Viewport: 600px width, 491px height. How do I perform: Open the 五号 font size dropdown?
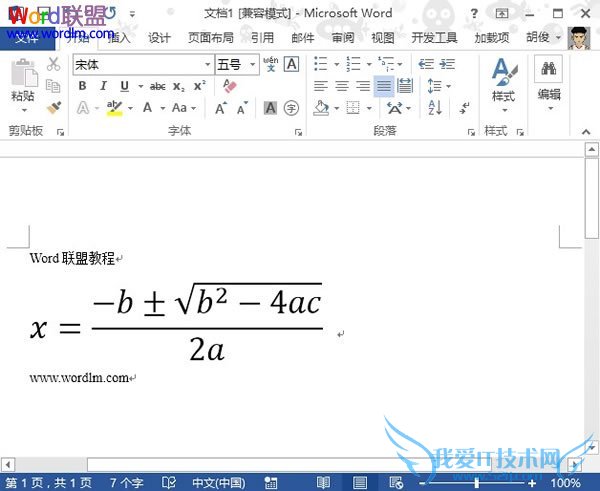pos(252,64)
